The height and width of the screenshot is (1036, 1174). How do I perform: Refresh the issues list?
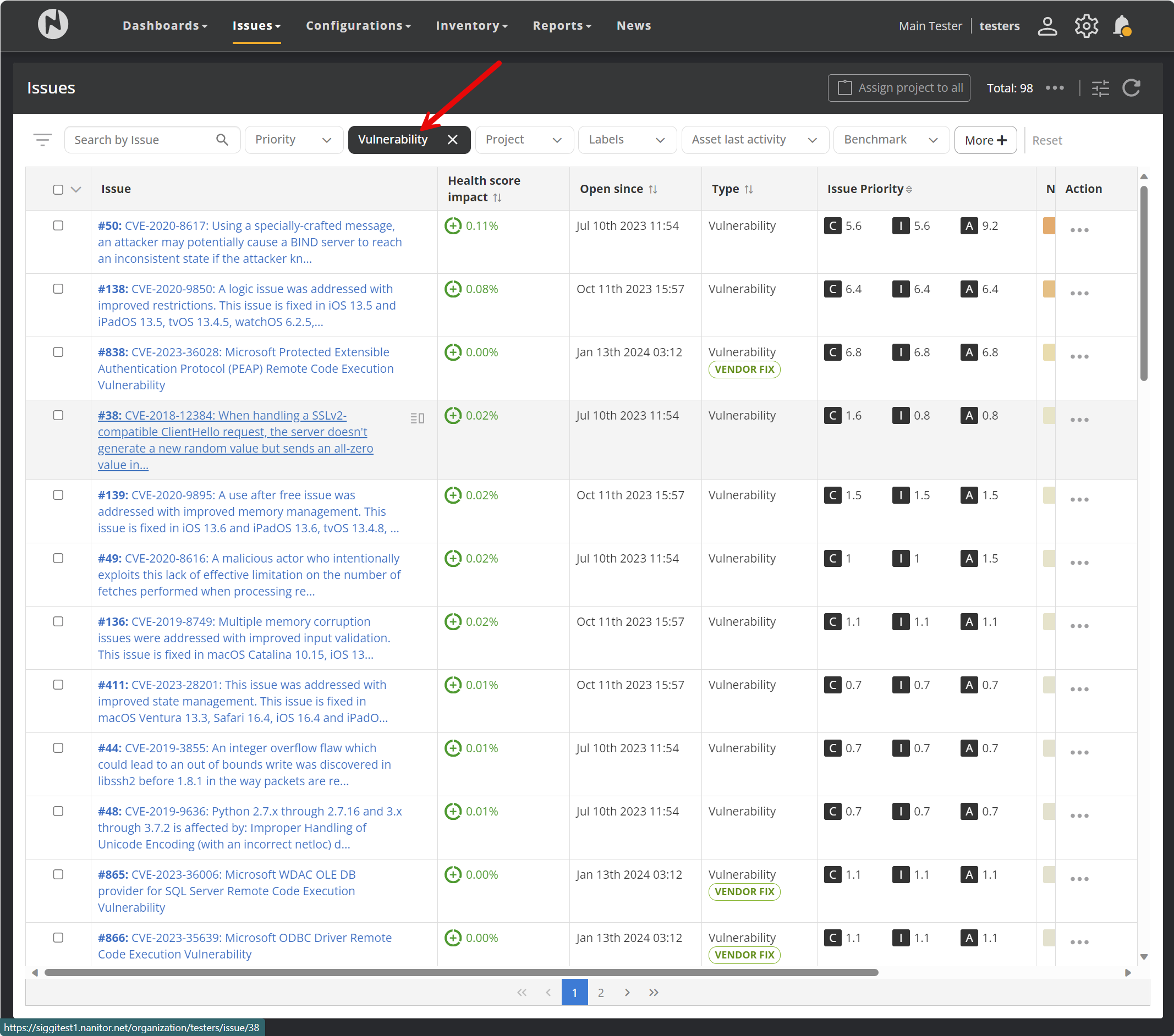click(1131, 88)
